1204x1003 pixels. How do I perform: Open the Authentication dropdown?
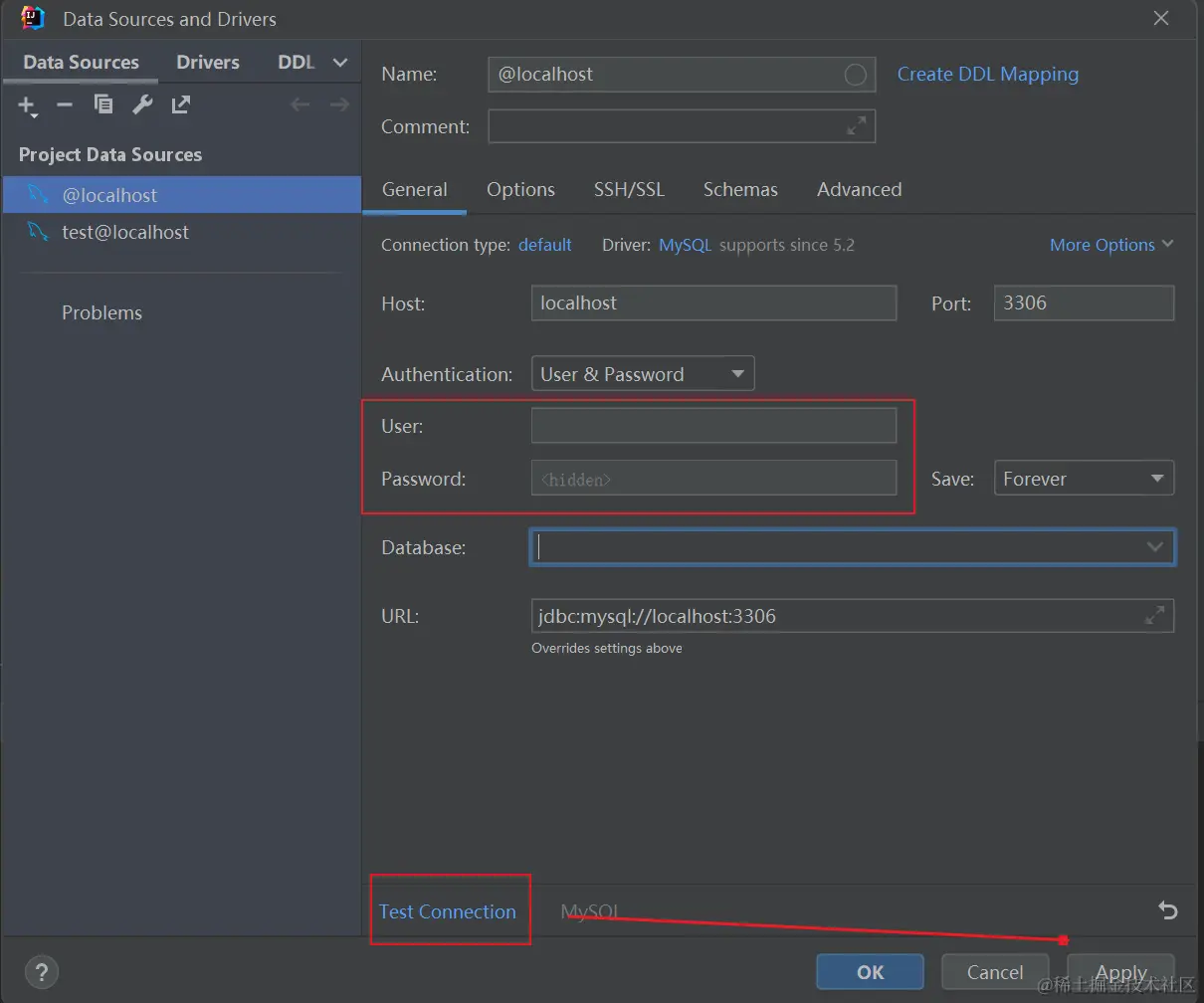(x=643, y=374)
